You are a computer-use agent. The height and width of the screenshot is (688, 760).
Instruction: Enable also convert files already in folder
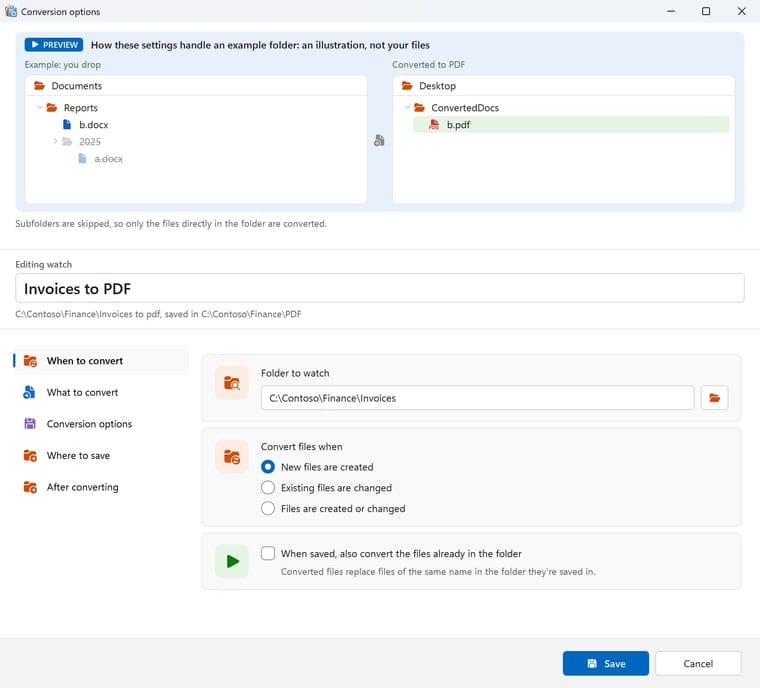(268, 553)
